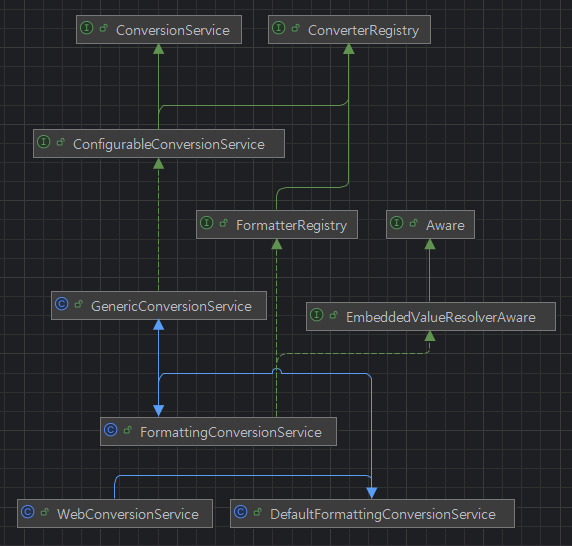Select the ConfigurableConversionService node
Viewport: 572px width, 546px height.
[x=159, y=144]
